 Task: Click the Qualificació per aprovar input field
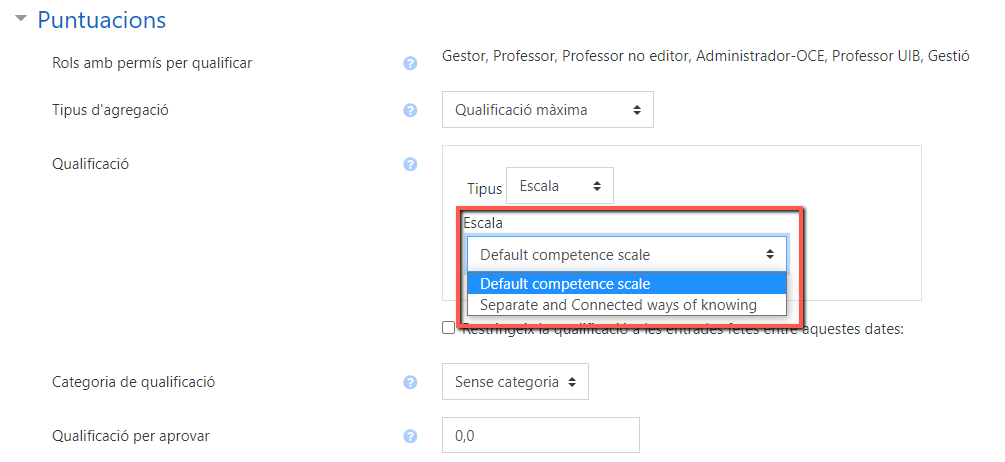(x=541, y=436)
